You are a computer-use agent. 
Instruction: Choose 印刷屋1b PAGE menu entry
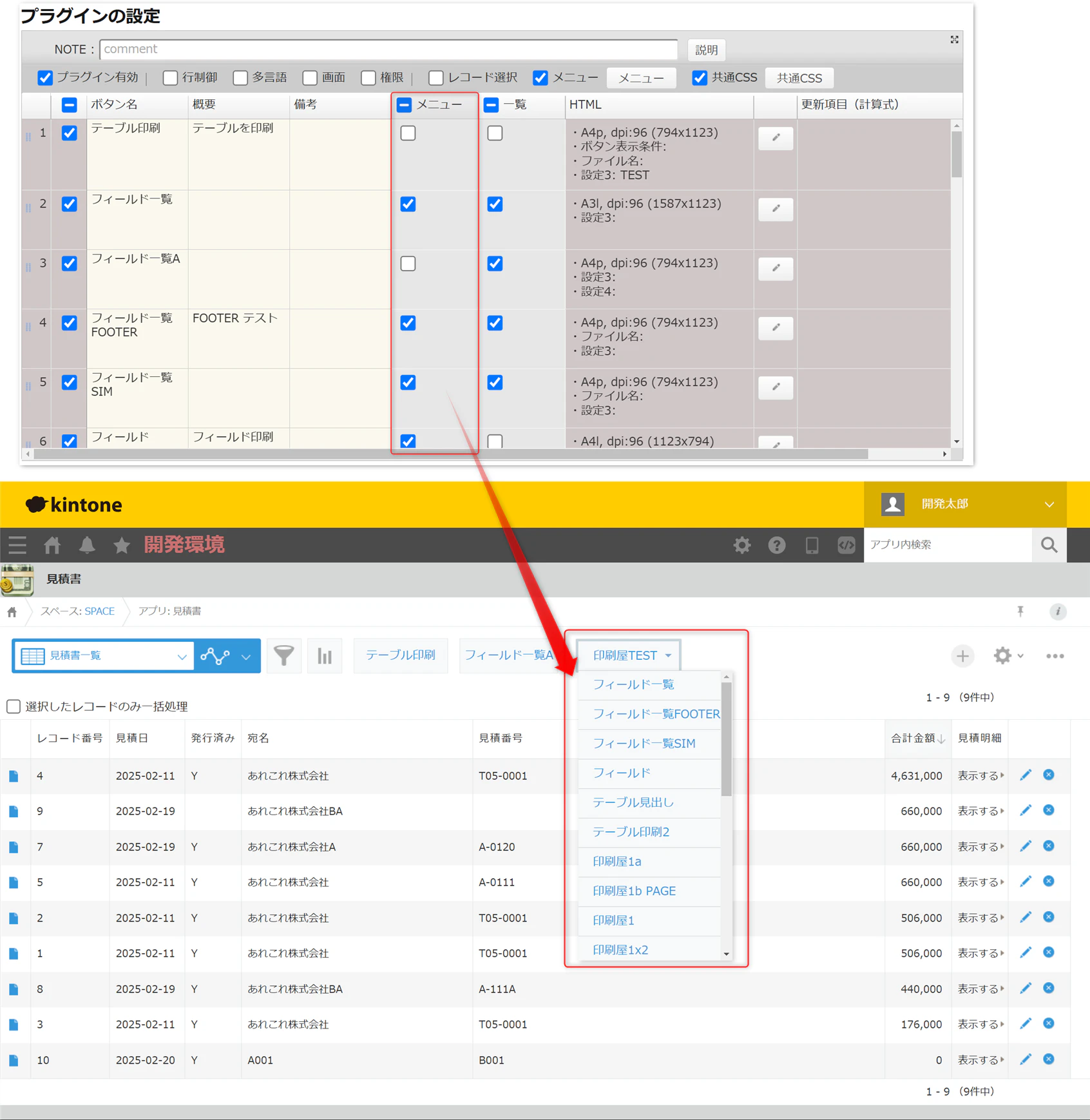(650, 892)
